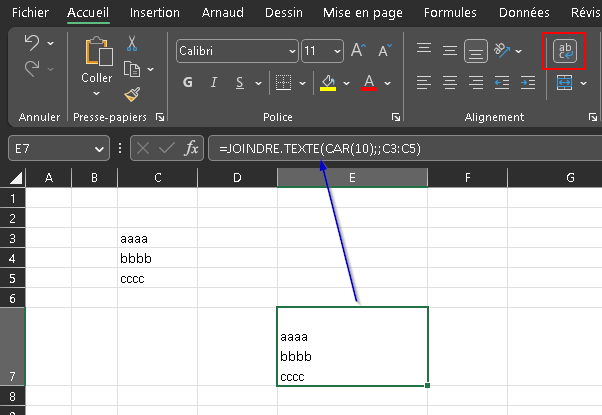Toggle bold with the G button
Screen dimensions: 602x415
point(188,82)
